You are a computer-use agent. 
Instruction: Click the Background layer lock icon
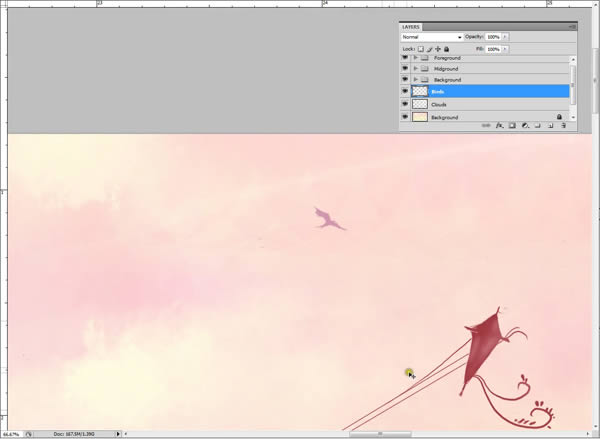(559, 117)
